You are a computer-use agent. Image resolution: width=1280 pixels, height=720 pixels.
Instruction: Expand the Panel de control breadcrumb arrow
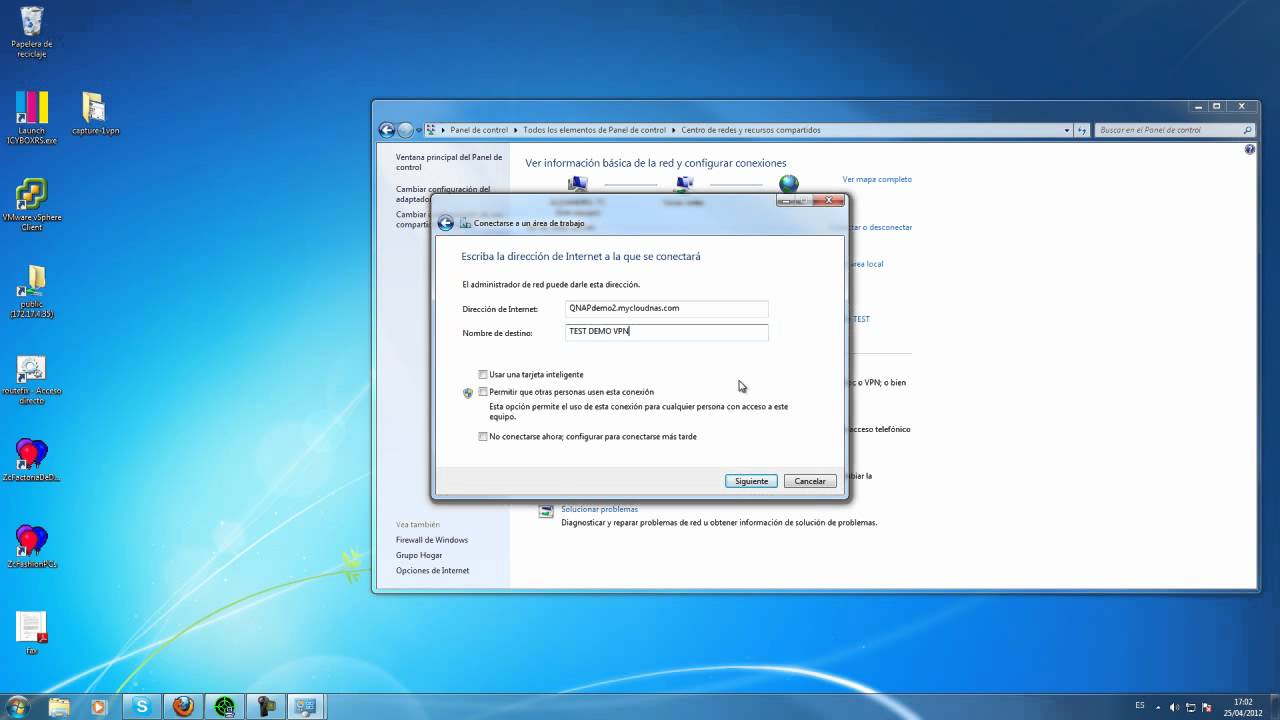(515, 130)
